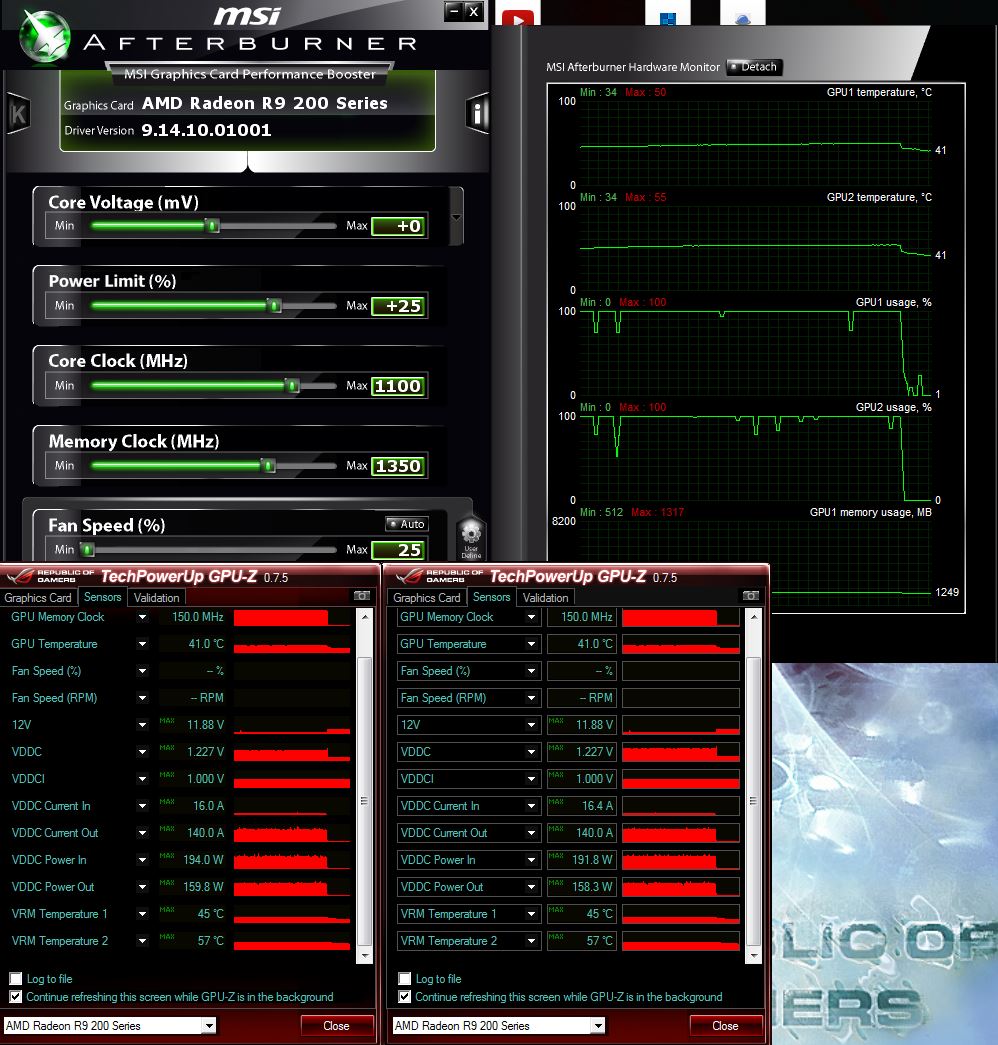Toggle the Fan Speed Auto button
998x1045 pixels.
(407, 524)
